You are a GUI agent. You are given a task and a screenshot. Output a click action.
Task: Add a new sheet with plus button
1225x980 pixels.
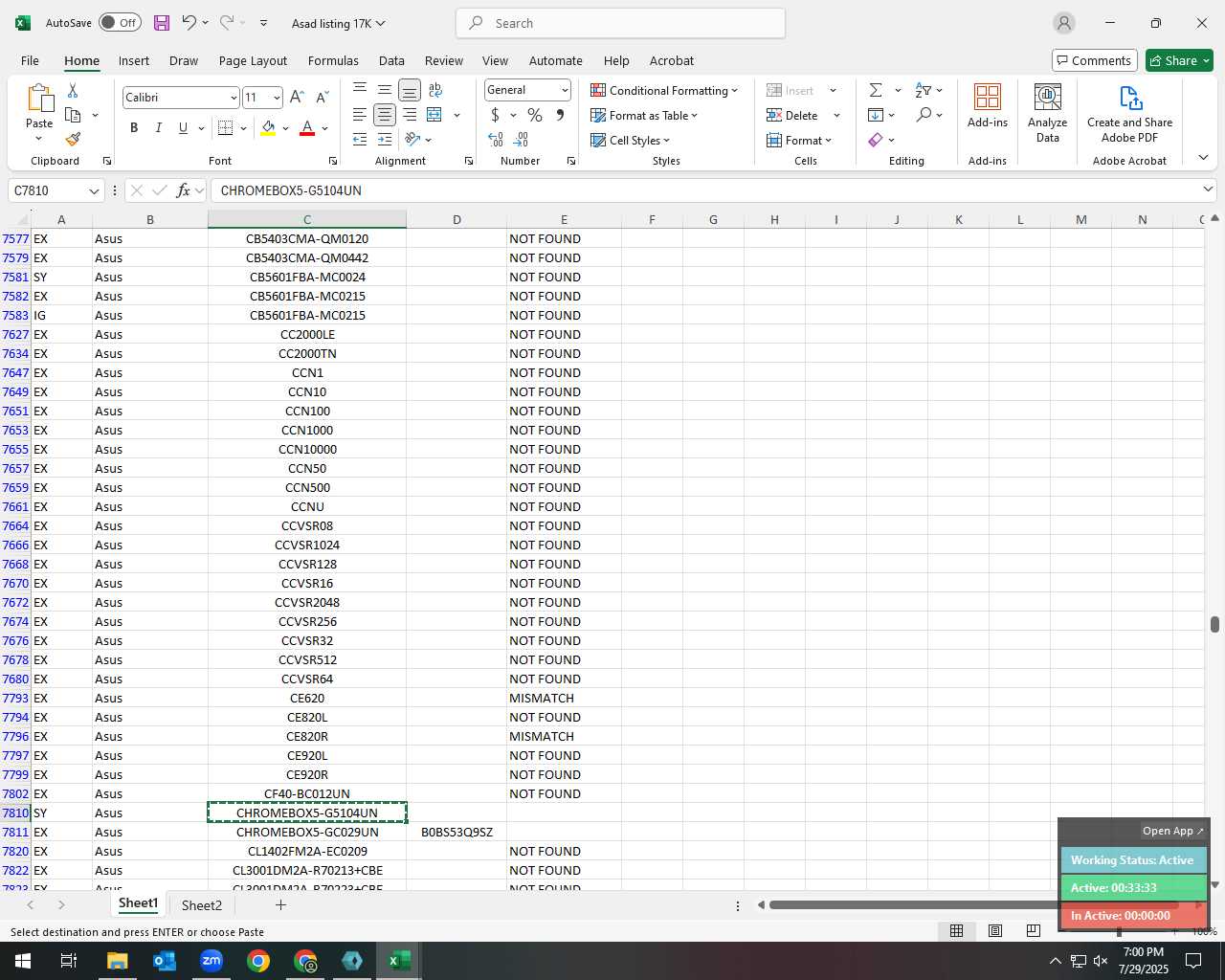[280, 904]
